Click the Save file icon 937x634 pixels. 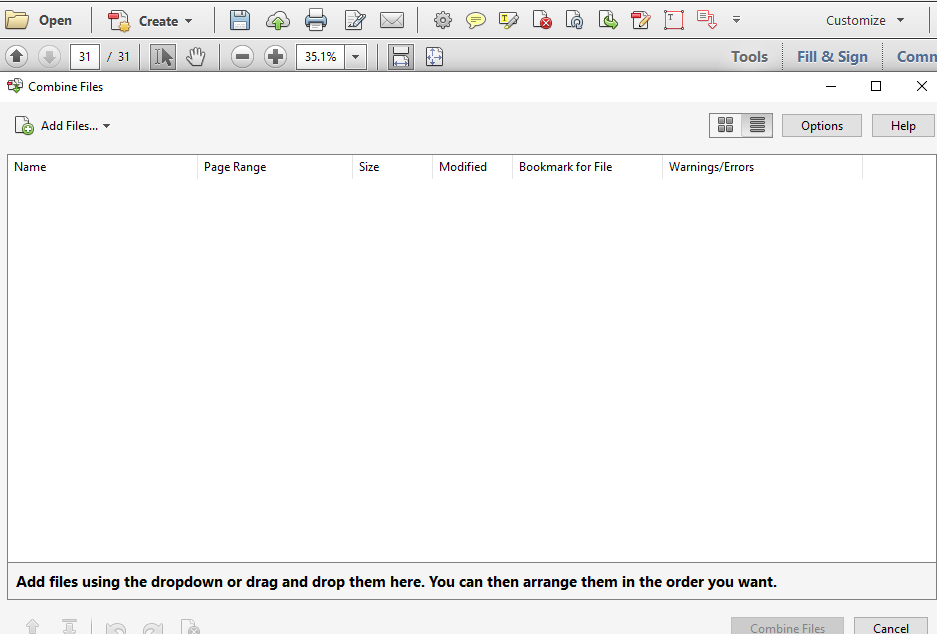[x=240, y=20]
